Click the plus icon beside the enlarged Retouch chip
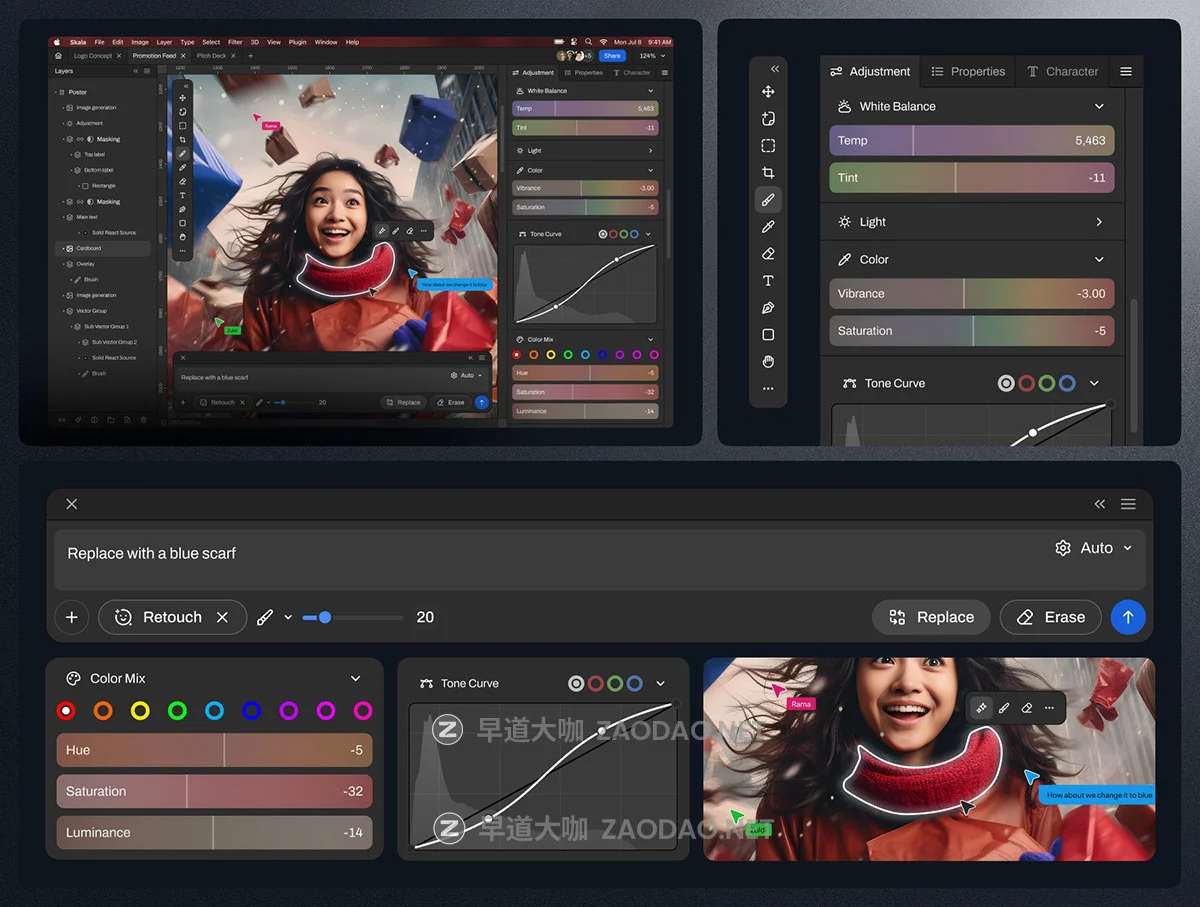The width and height of the screenshot is (1200, 907). [71, 617]
